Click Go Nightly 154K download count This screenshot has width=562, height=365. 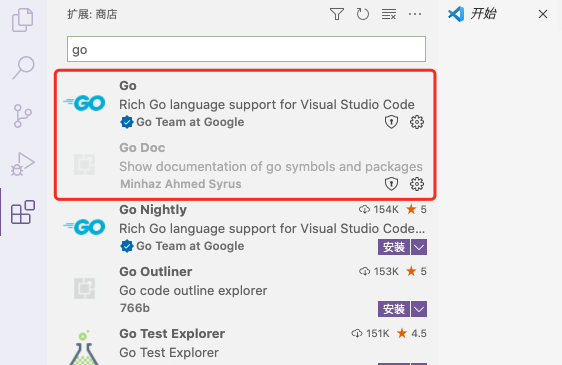tap(378, 209)
